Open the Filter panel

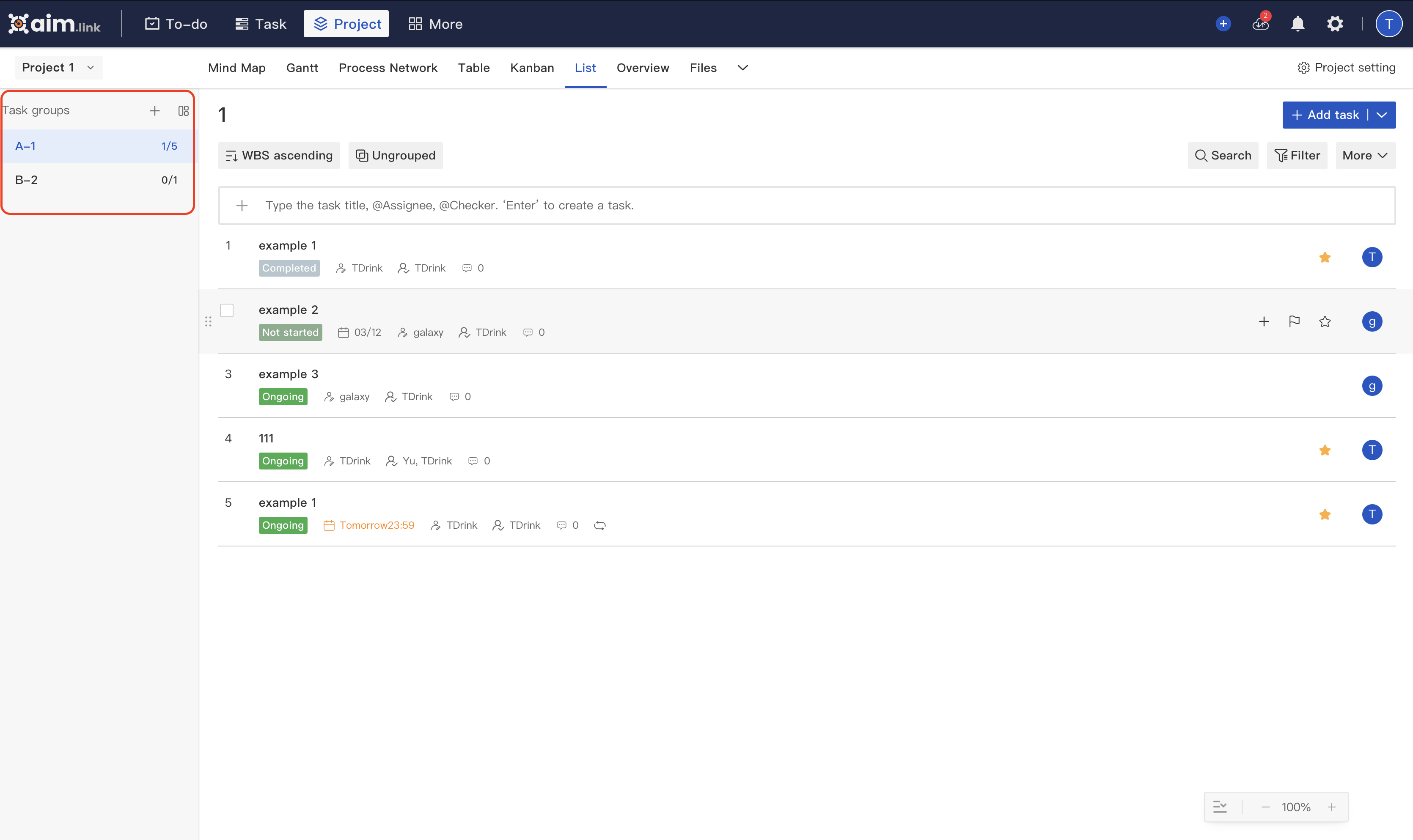[x=1297, y=155]
